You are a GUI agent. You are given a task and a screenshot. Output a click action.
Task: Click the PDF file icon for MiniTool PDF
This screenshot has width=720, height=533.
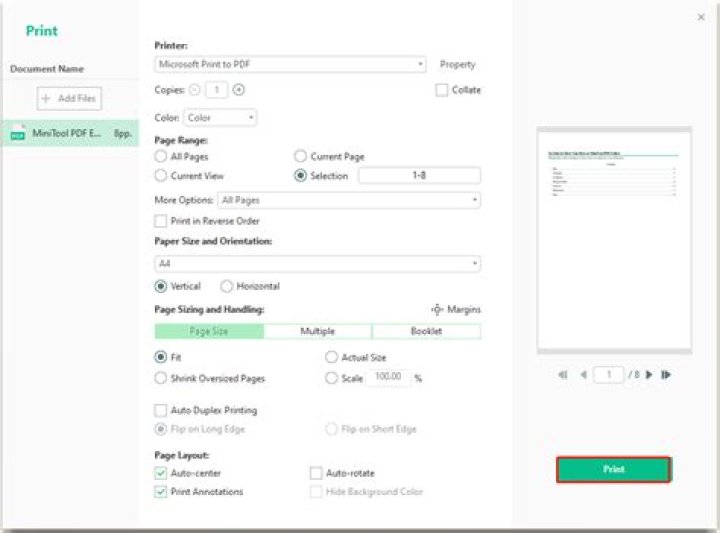(18, 133)
